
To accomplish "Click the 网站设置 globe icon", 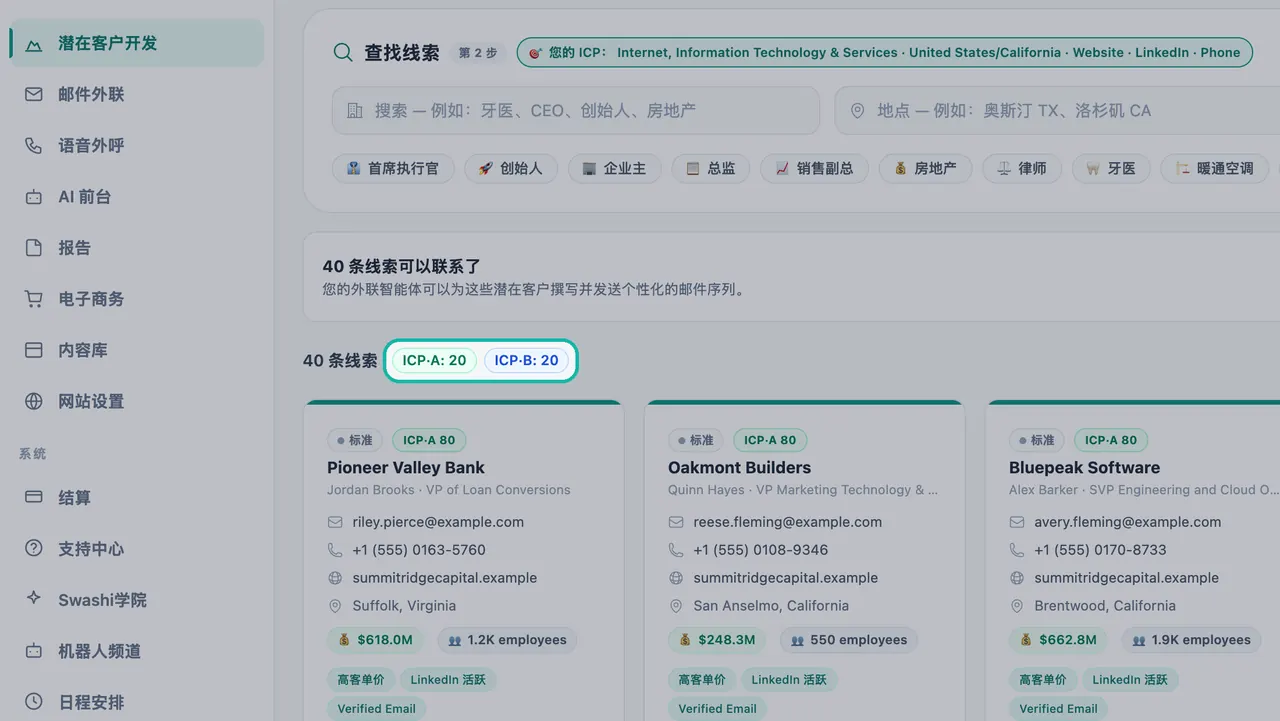I will (x=34, y=401).
